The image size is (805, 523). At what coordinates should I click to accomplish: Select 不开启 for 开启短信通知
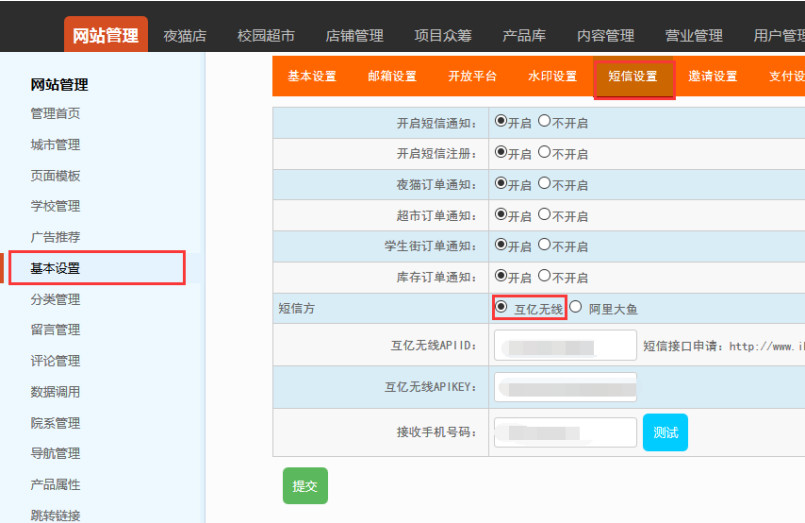[544, 121]
